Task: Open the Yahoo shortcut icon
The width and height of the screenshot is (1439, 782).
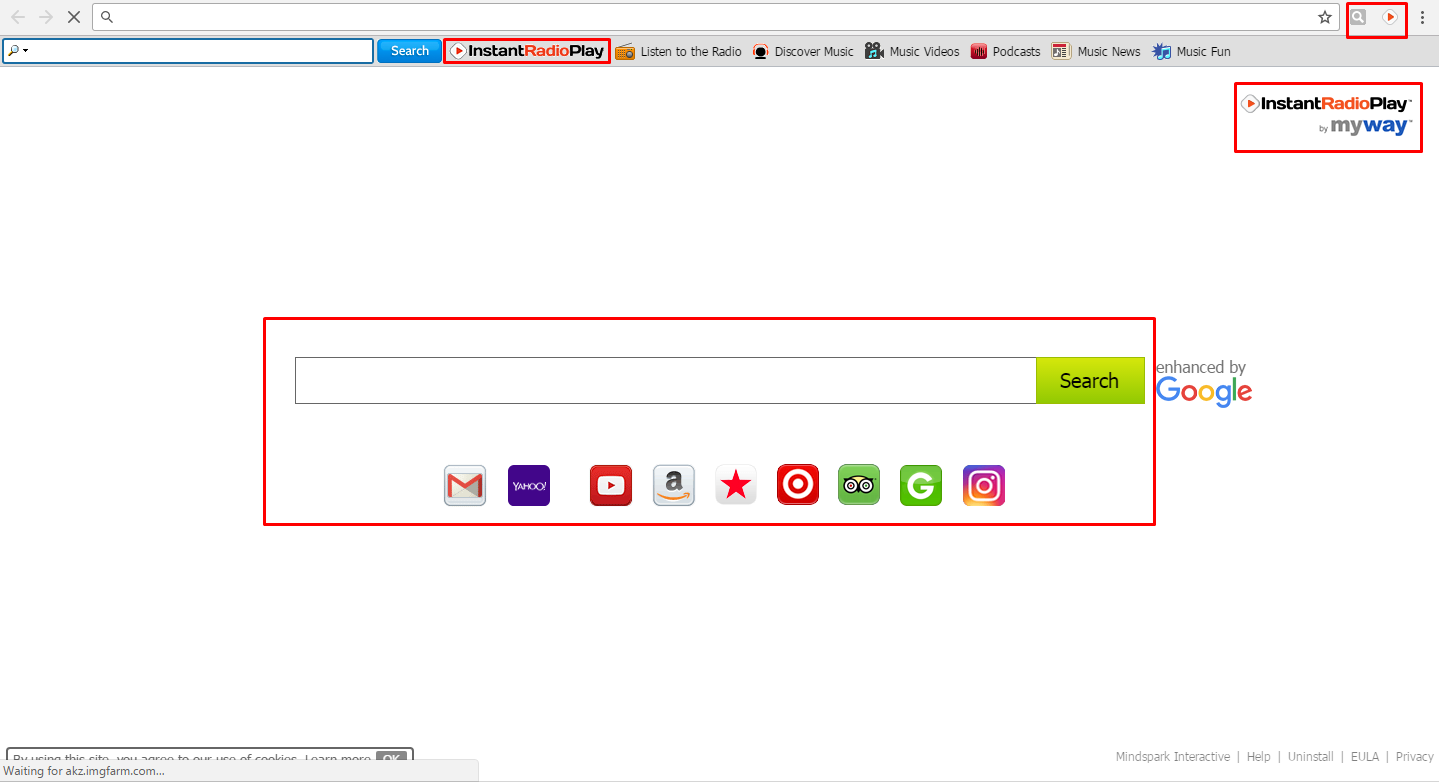Action: click(529, 486)
